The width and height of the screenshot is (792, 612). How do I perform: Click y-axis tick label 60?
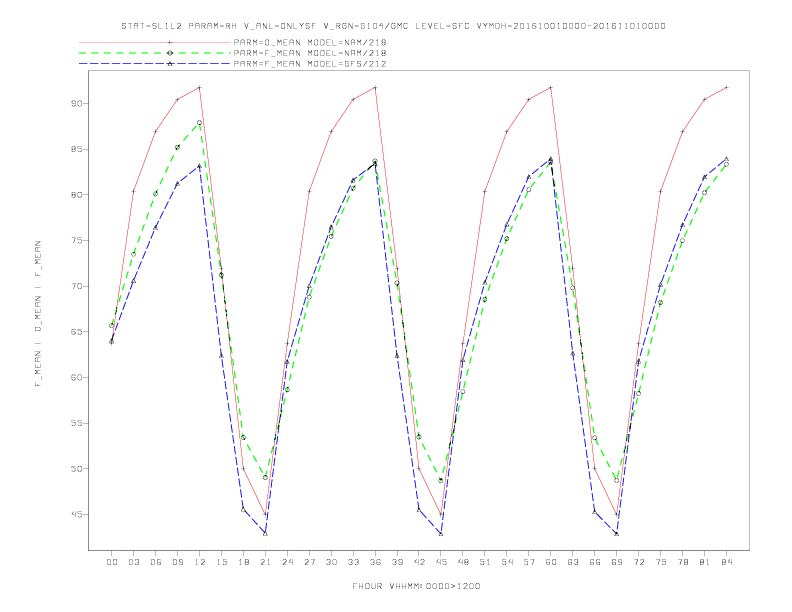77,377
